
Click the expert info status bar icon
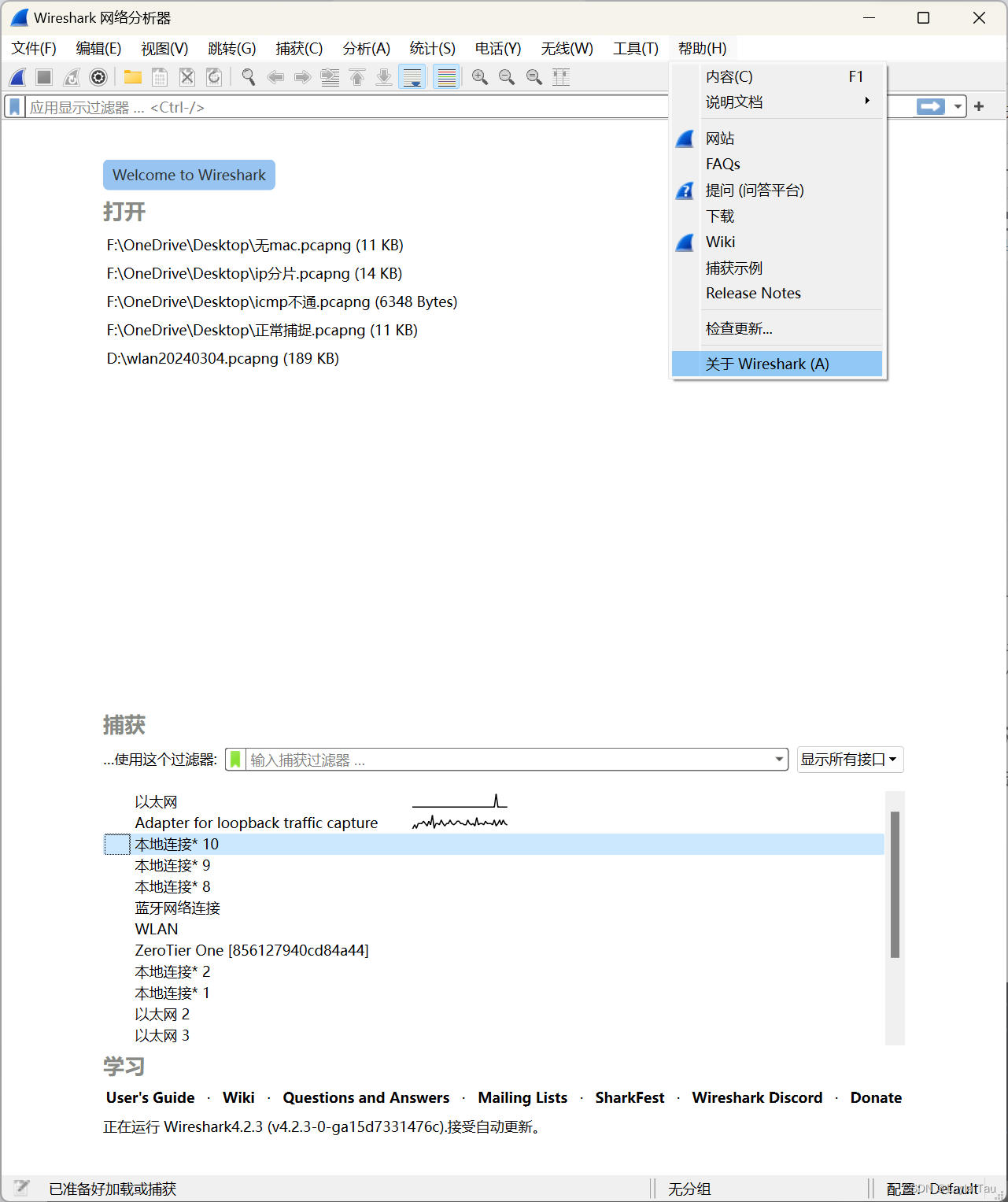click(21, 1188)
